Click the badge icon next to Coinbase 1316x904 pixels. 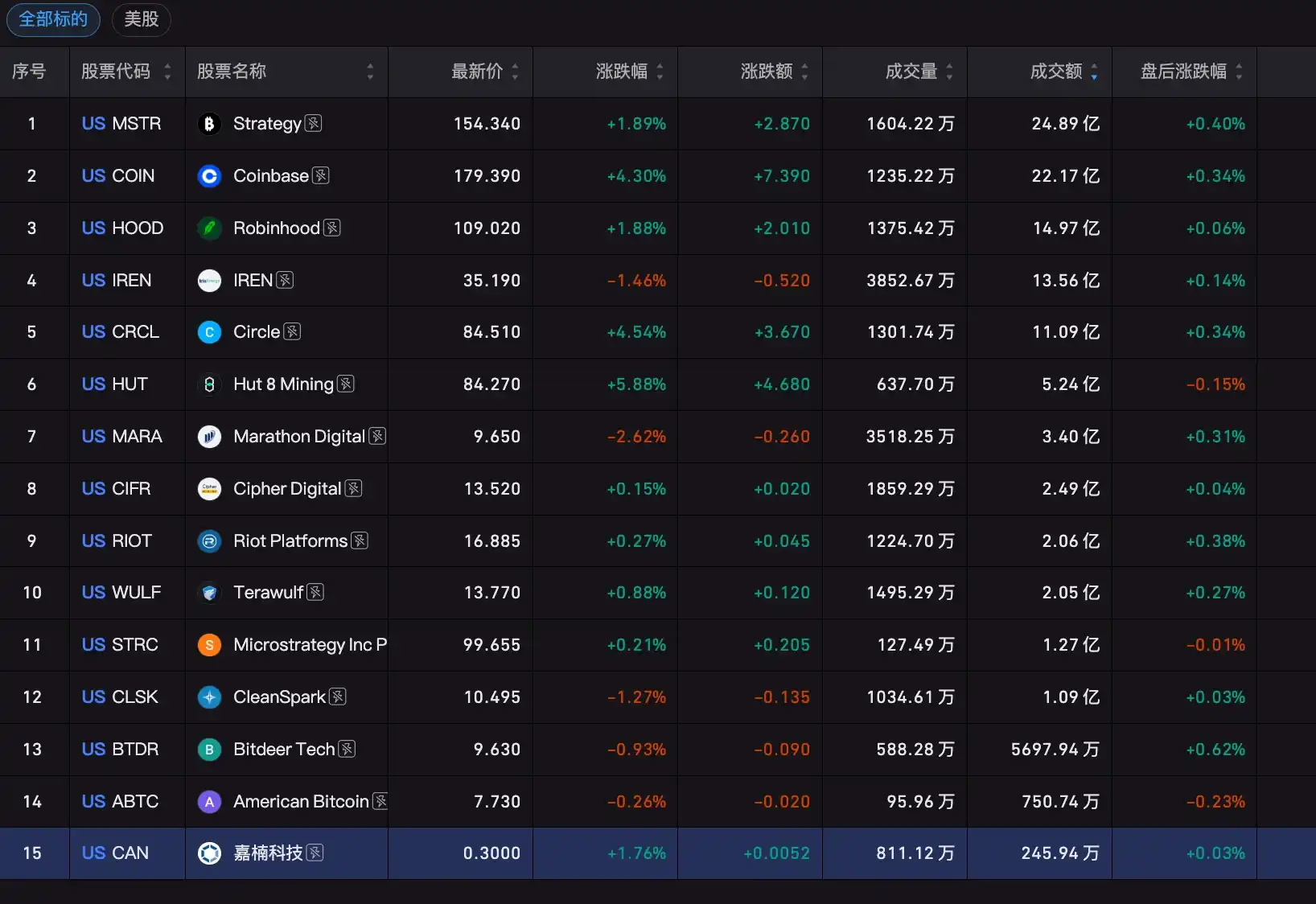(x=321, y=175)
